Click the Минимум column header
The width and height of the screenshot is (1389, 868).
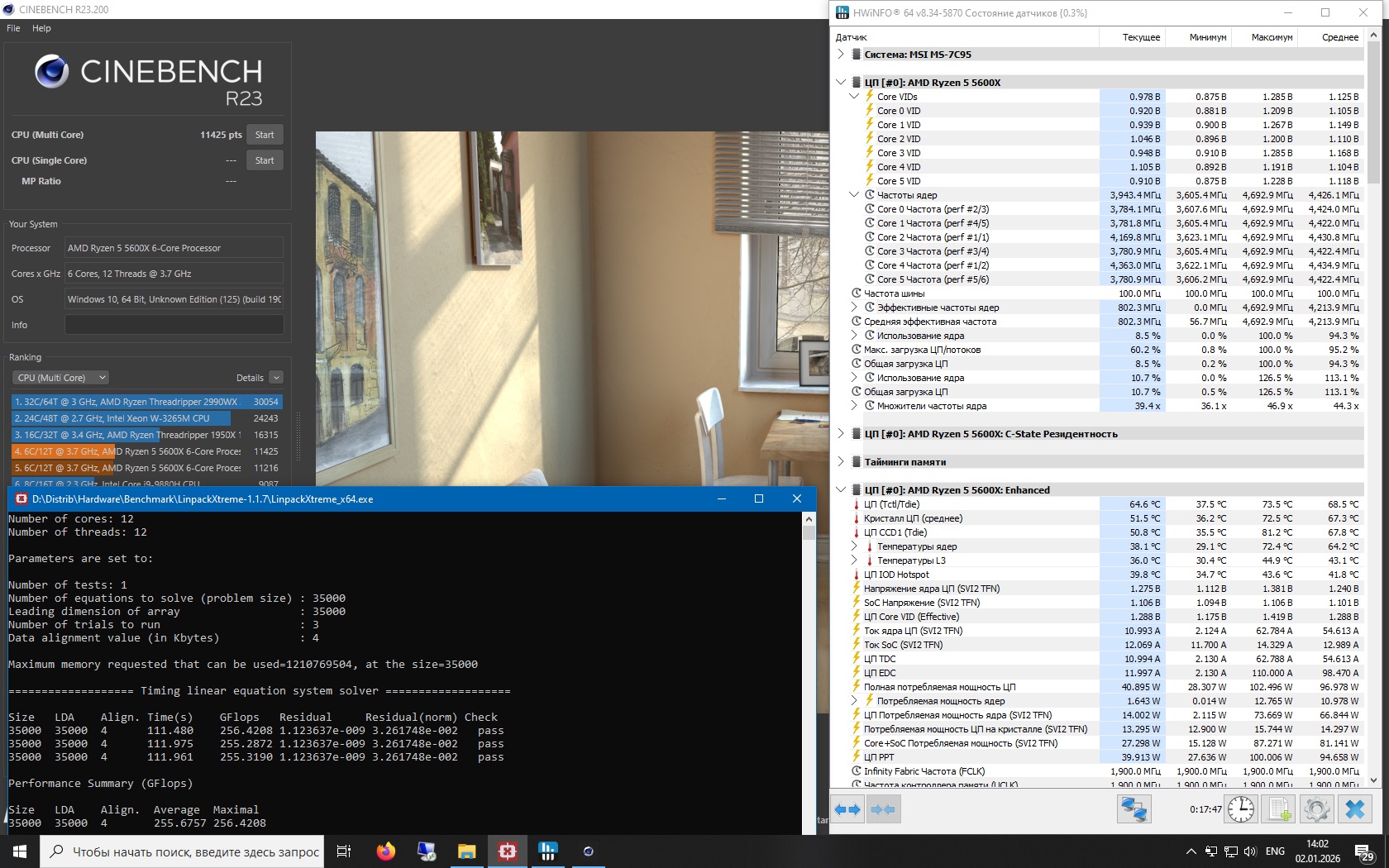pos(1198,37)
